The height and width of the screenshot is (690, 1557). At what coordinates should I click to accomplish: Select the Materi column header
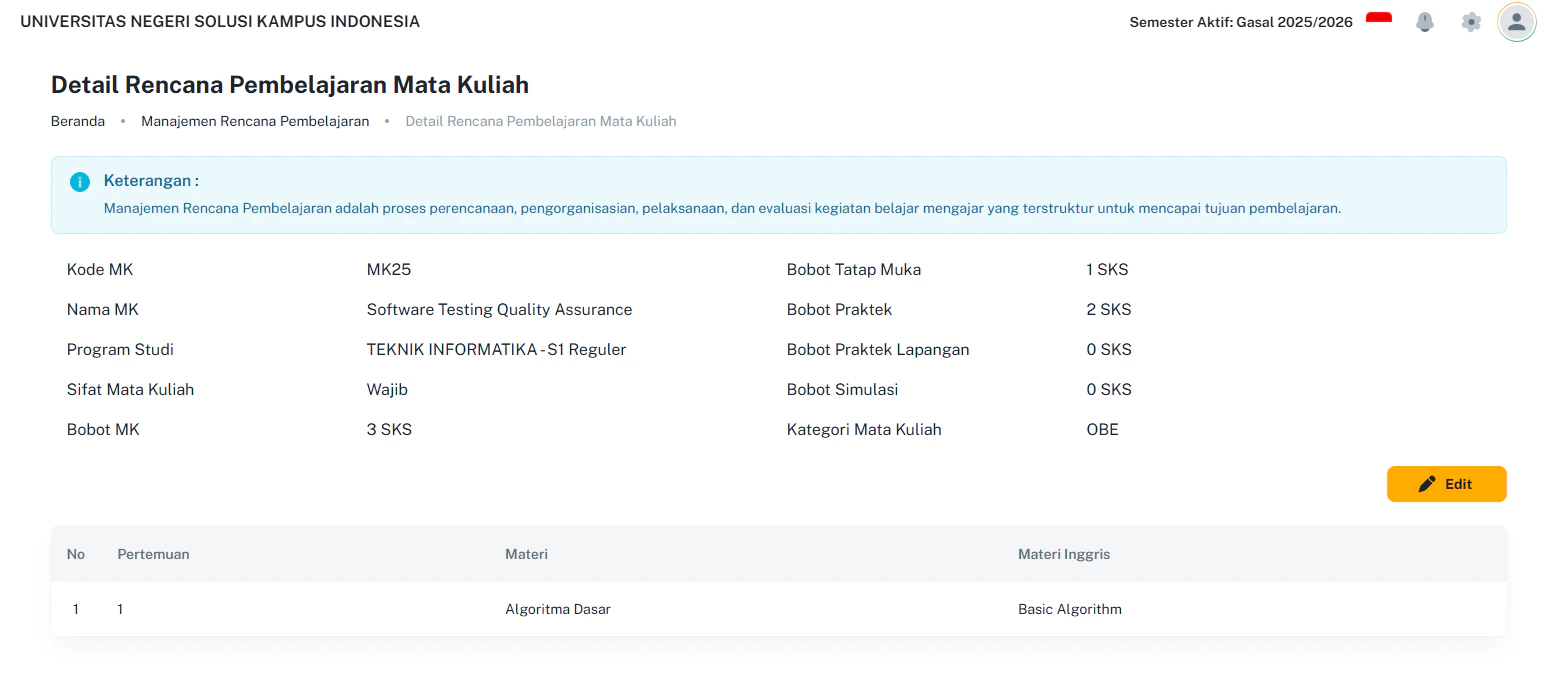pyautogui.click(x=526, y=554)
